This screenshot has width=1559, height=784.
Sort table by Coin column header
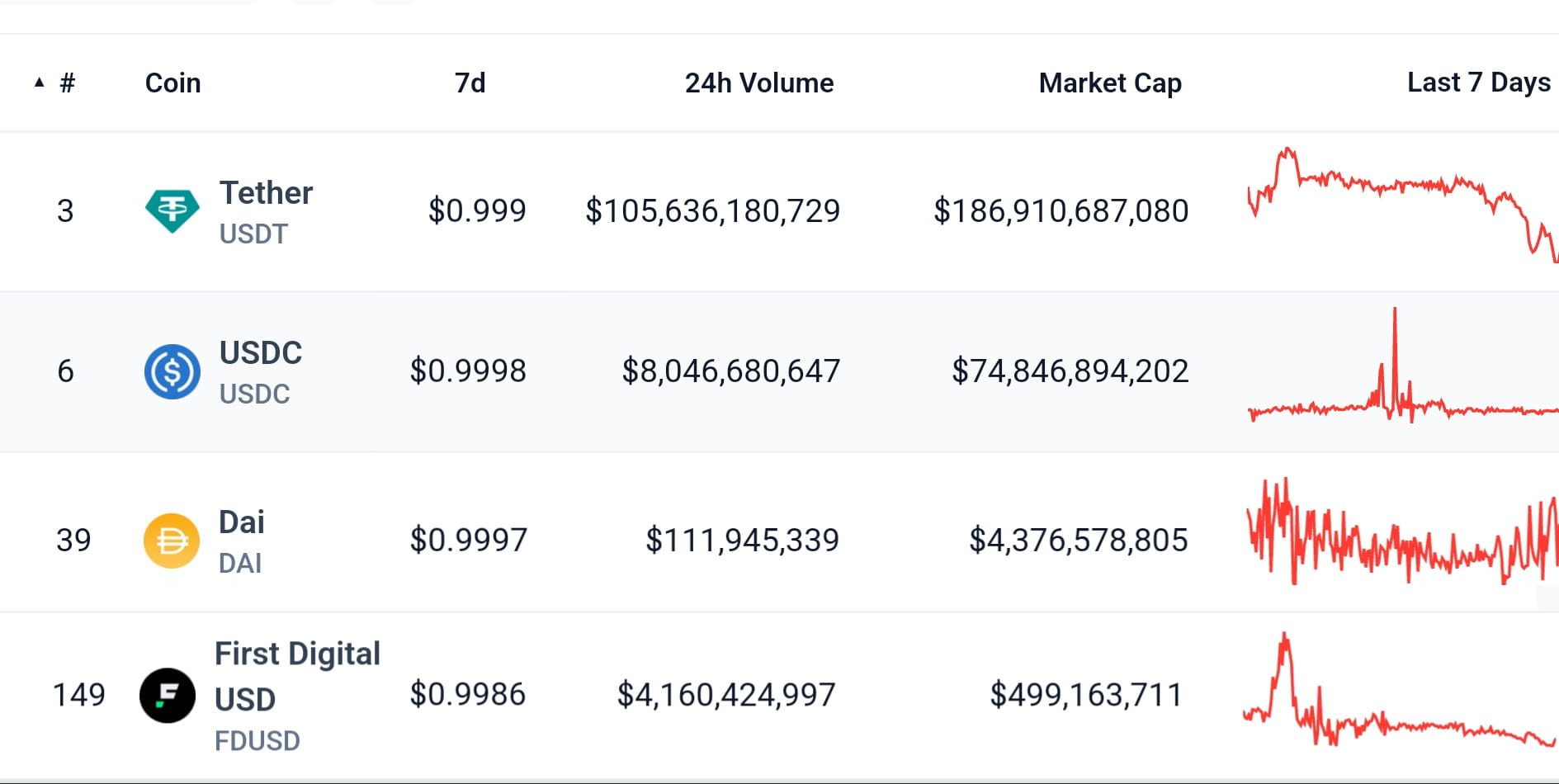(173, 83)
